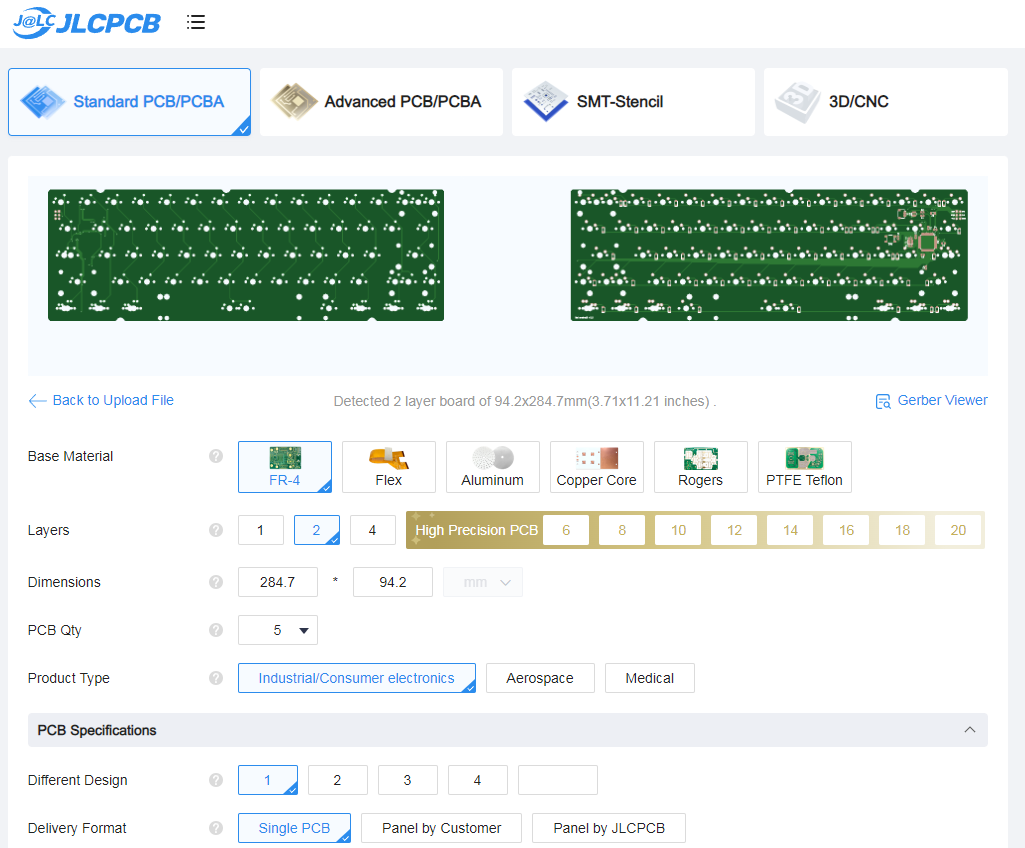Viewport: 1025px width, 848px height.
Task: Click the 3D/CNC cube icon
Action: pos(798,102)
